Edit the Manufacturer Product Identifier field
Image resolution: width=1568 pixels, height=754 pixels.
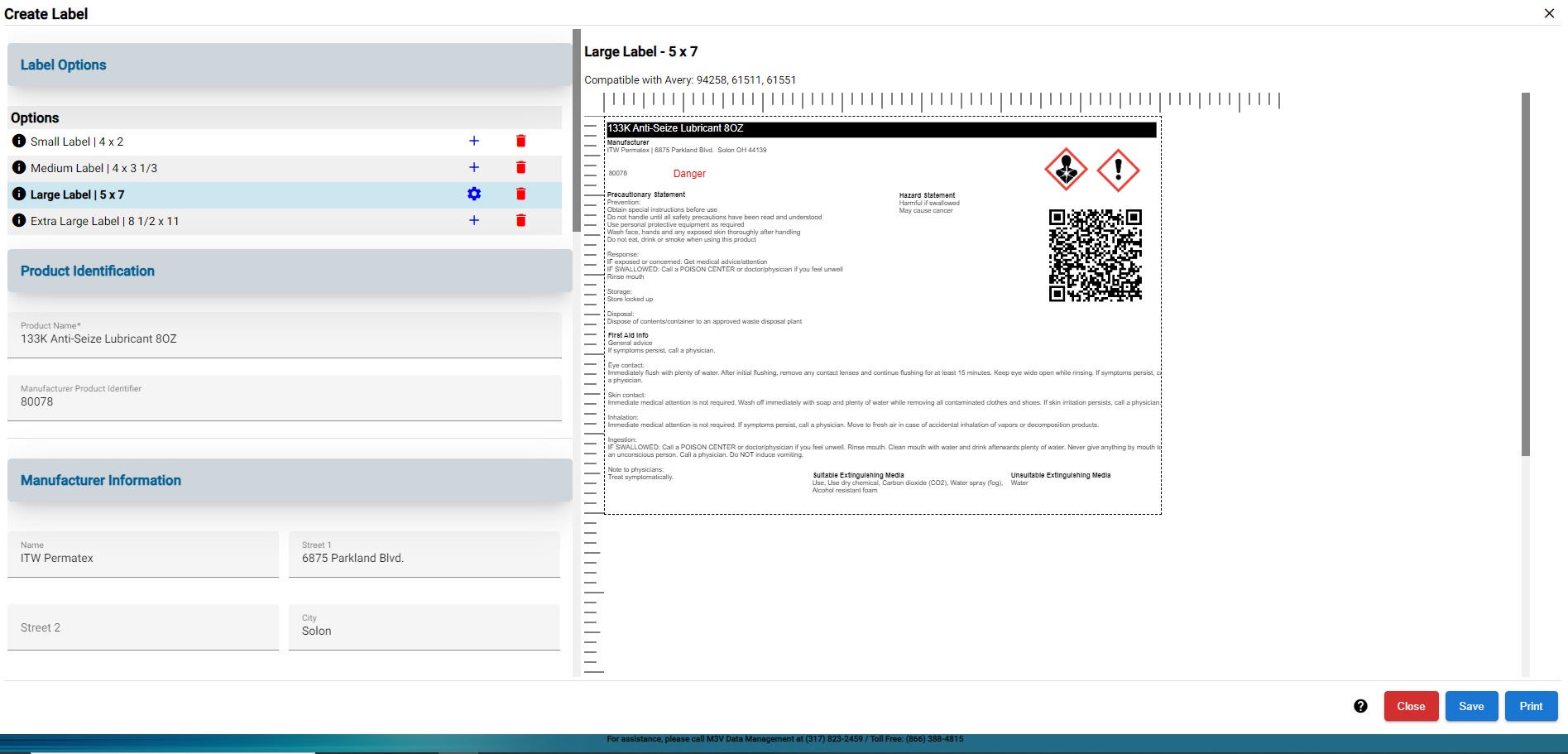click(285, 398)
